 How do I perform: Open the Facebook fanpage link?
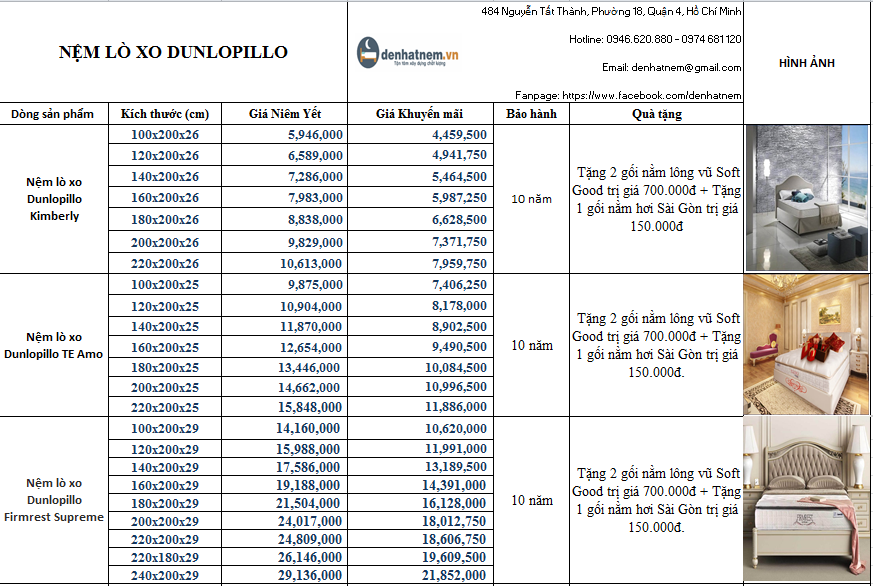652,95
